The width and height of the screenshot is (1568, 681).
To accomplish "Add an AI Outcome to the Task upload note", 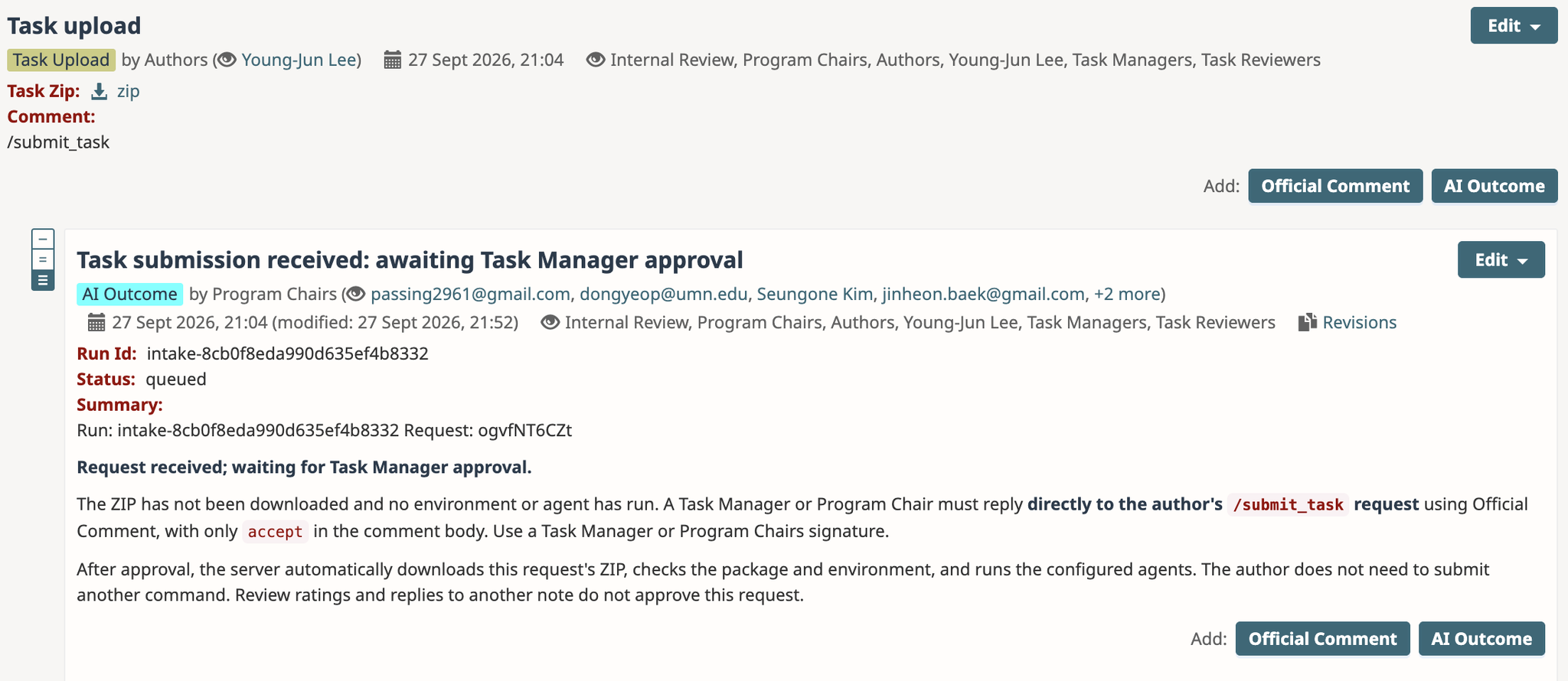I will 1494,186.
